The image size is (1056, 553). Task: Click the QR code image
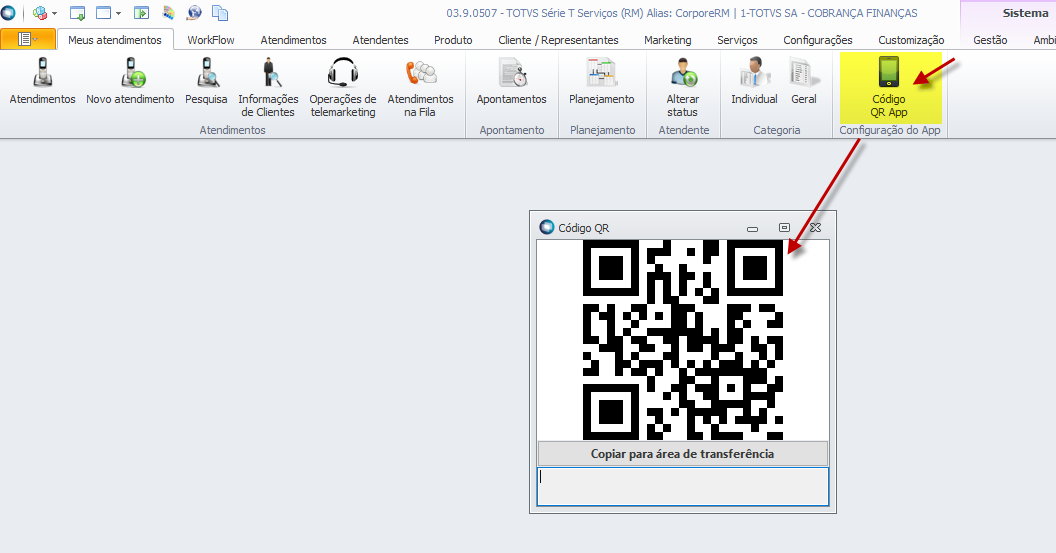click(x=683, y=340)
